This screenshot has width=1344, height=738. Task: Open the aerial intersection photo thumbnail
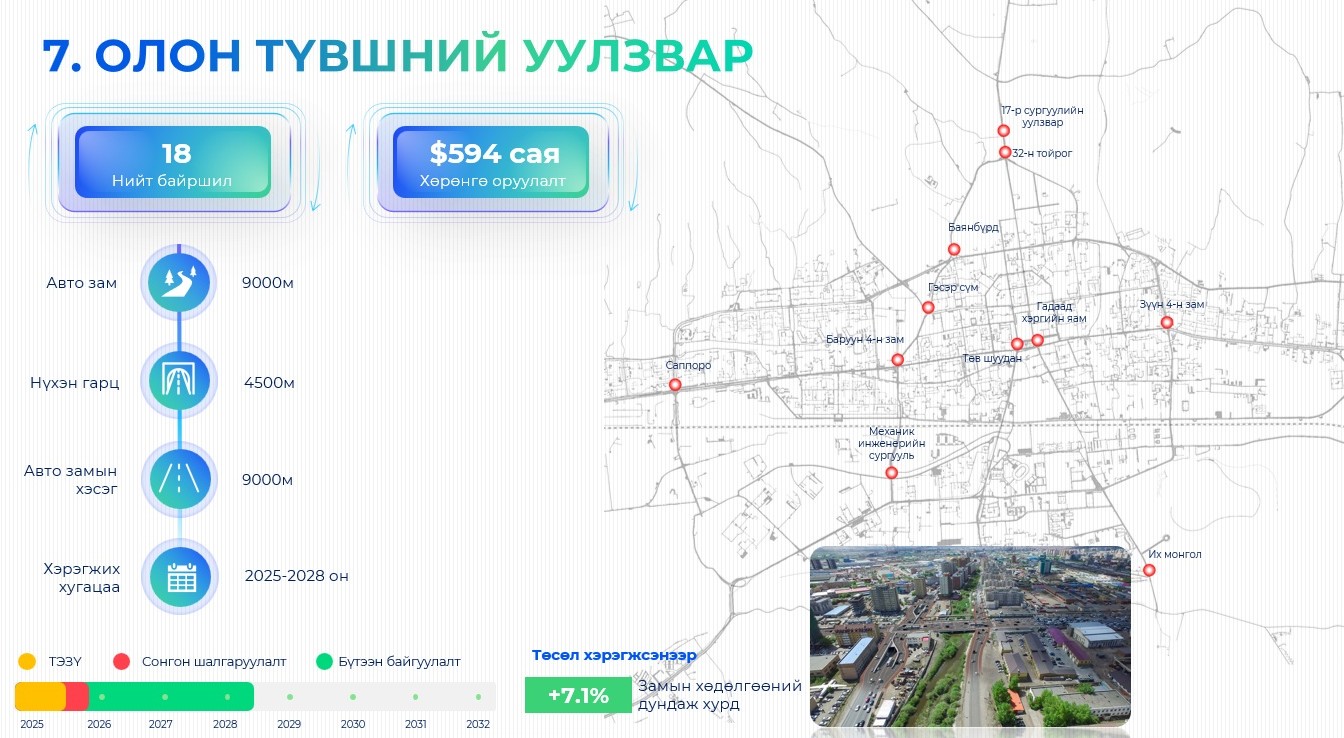click(x=970, y=636)
